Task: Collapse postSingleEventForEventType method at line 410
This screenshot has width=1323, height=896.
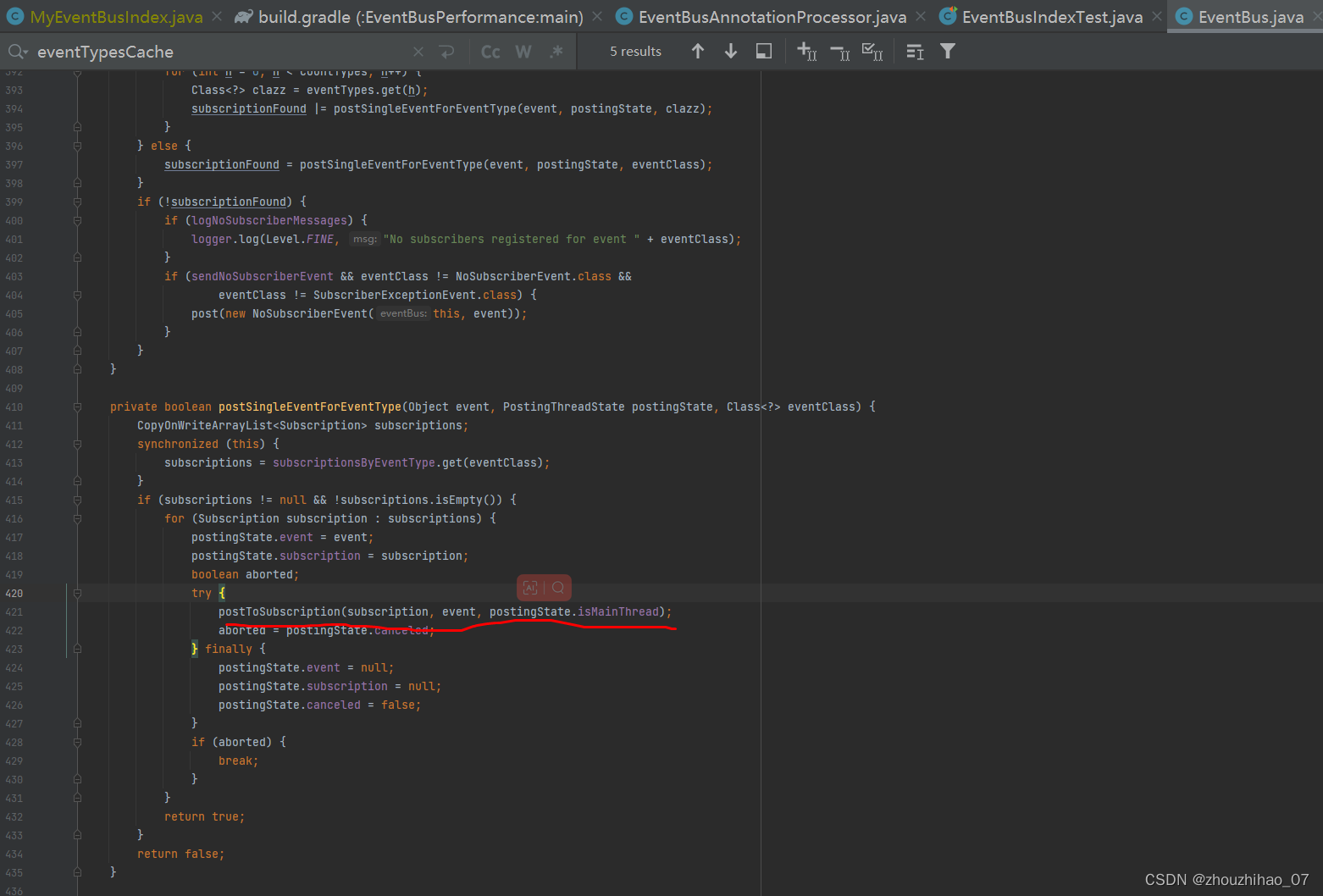Action: (x=77, y=407)
